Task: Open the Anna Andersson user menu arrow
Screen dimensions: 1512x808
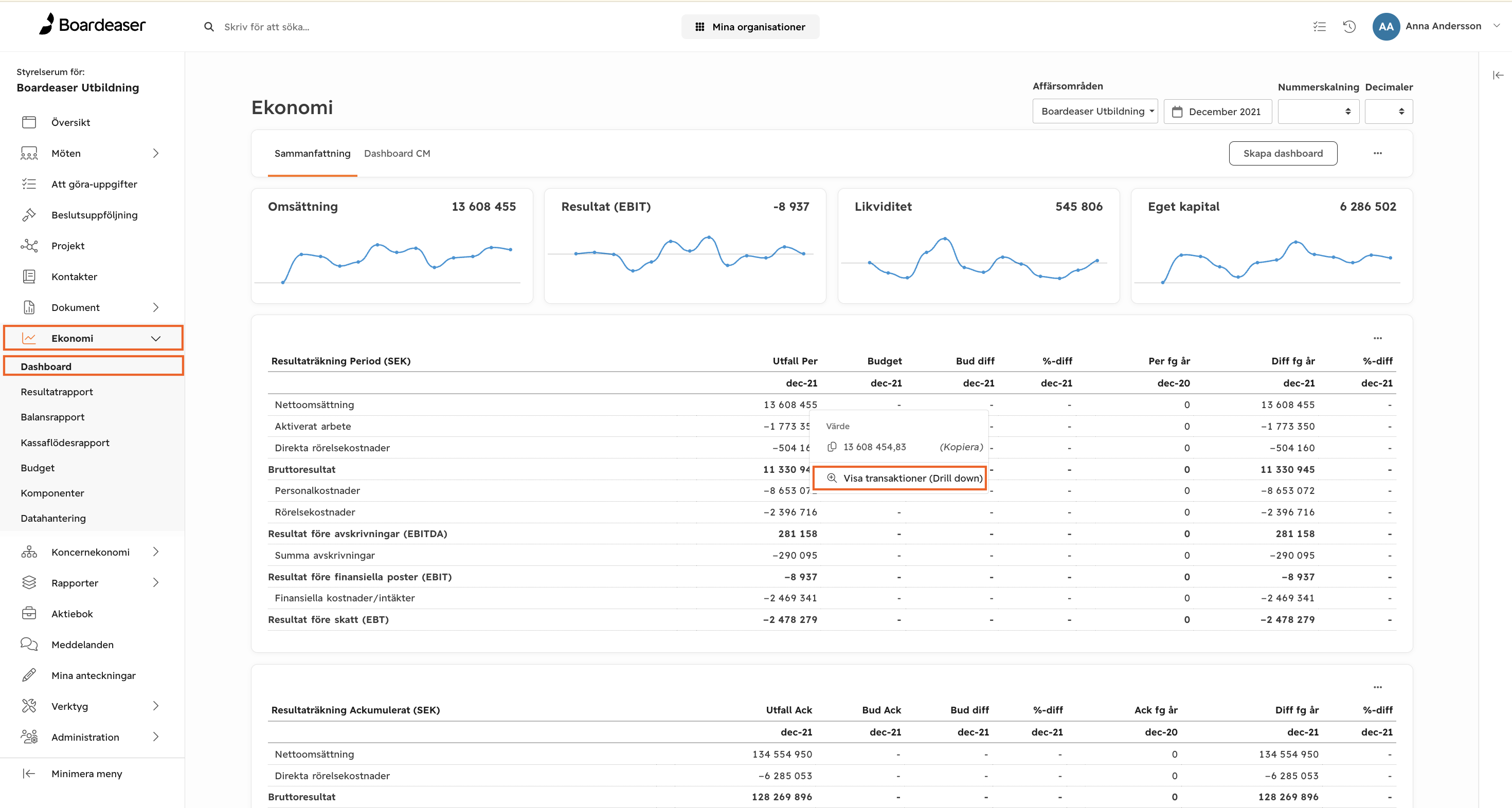Action: (x=1497, y=26)
